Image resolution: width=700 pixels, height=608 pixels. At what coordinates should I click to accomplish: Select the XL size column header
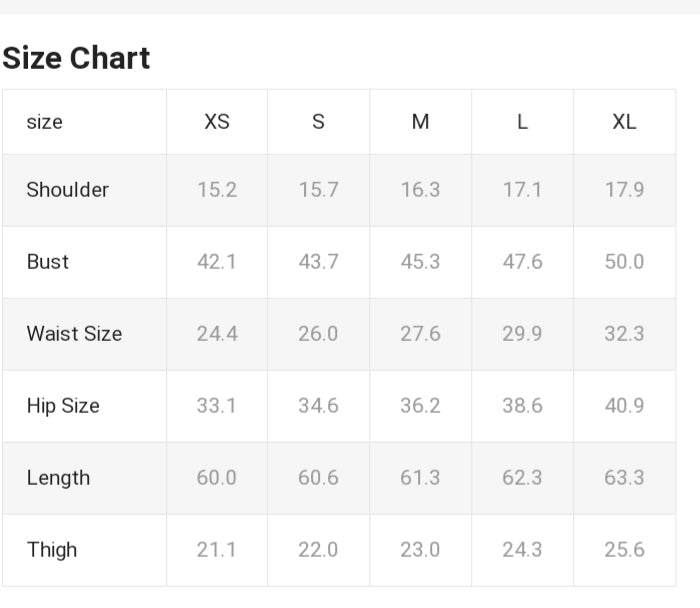624,122
